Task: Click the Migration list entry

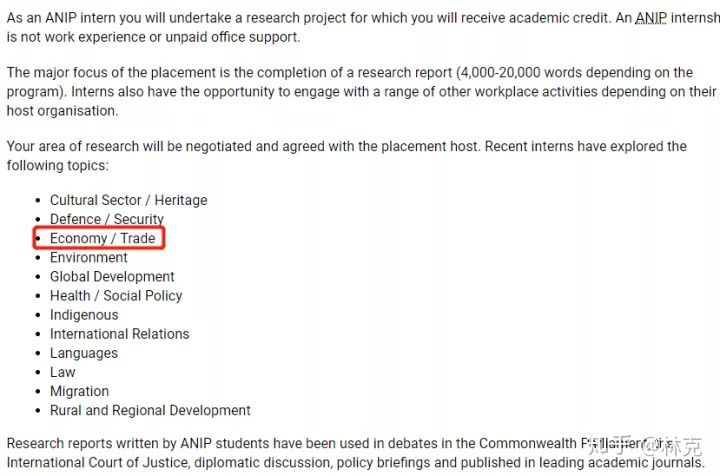Action: [x=79, y=391]
